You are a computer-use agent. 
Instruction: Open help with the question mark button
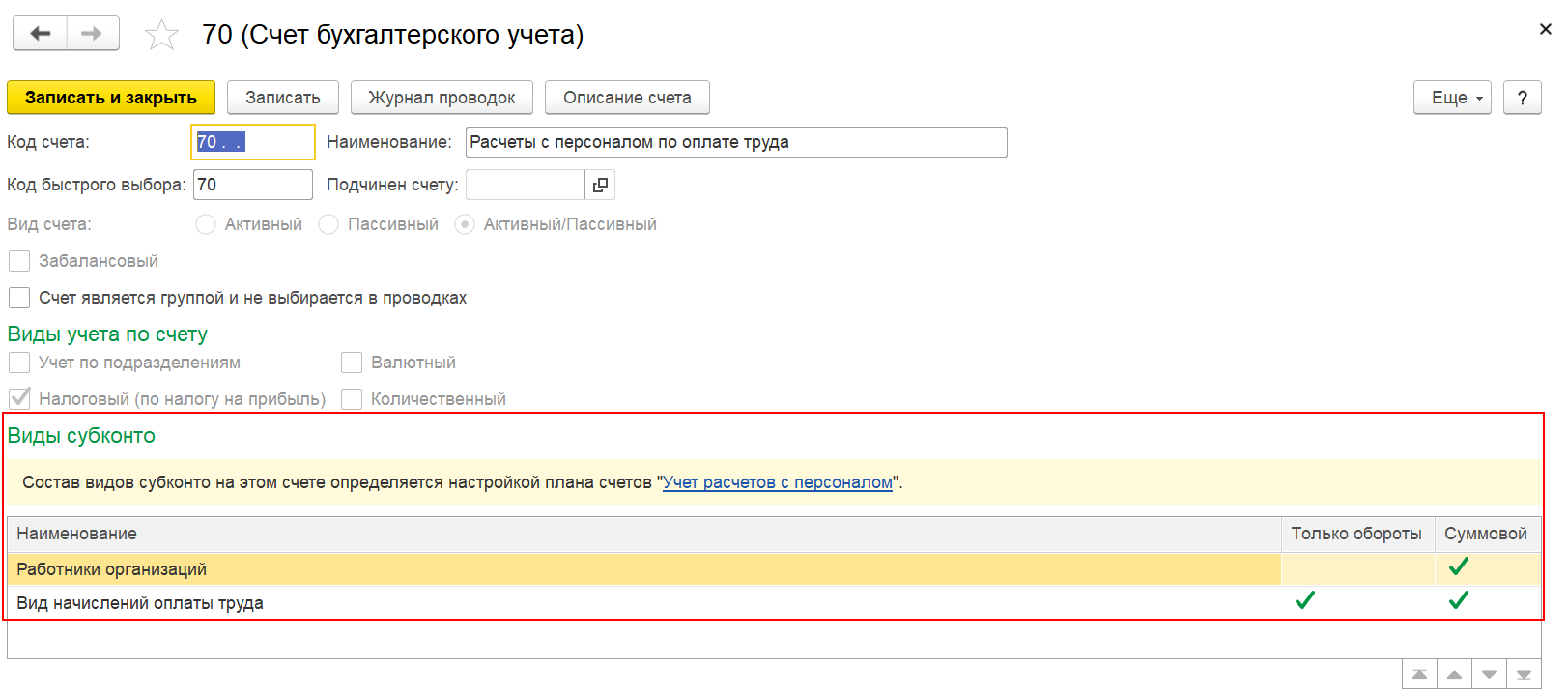coord(1523,98)
